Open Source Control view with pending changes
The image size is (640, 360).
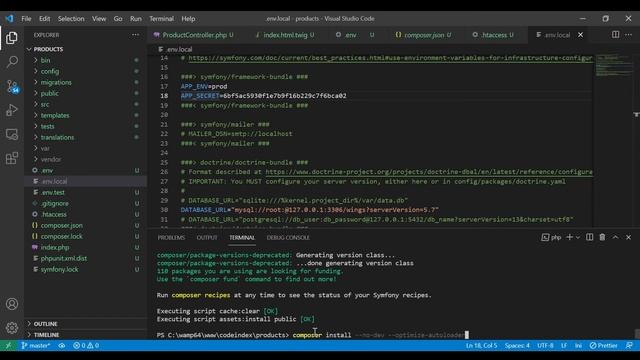pyautogui.click(x=12, y=86)
